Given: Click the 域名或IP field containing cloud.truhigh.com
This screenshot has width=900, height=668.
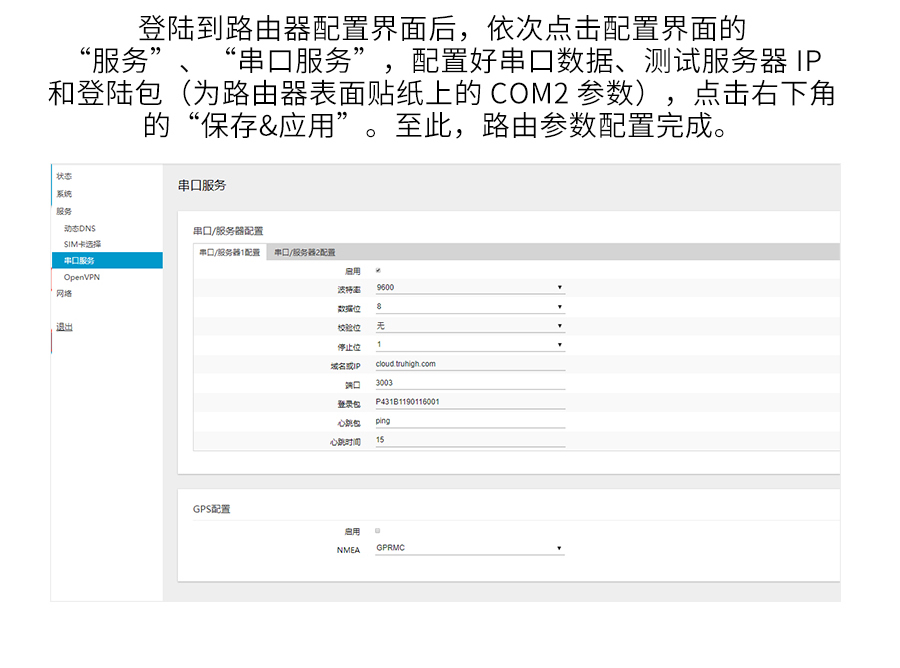Looking at the screenshot, I should pos(470,362).
